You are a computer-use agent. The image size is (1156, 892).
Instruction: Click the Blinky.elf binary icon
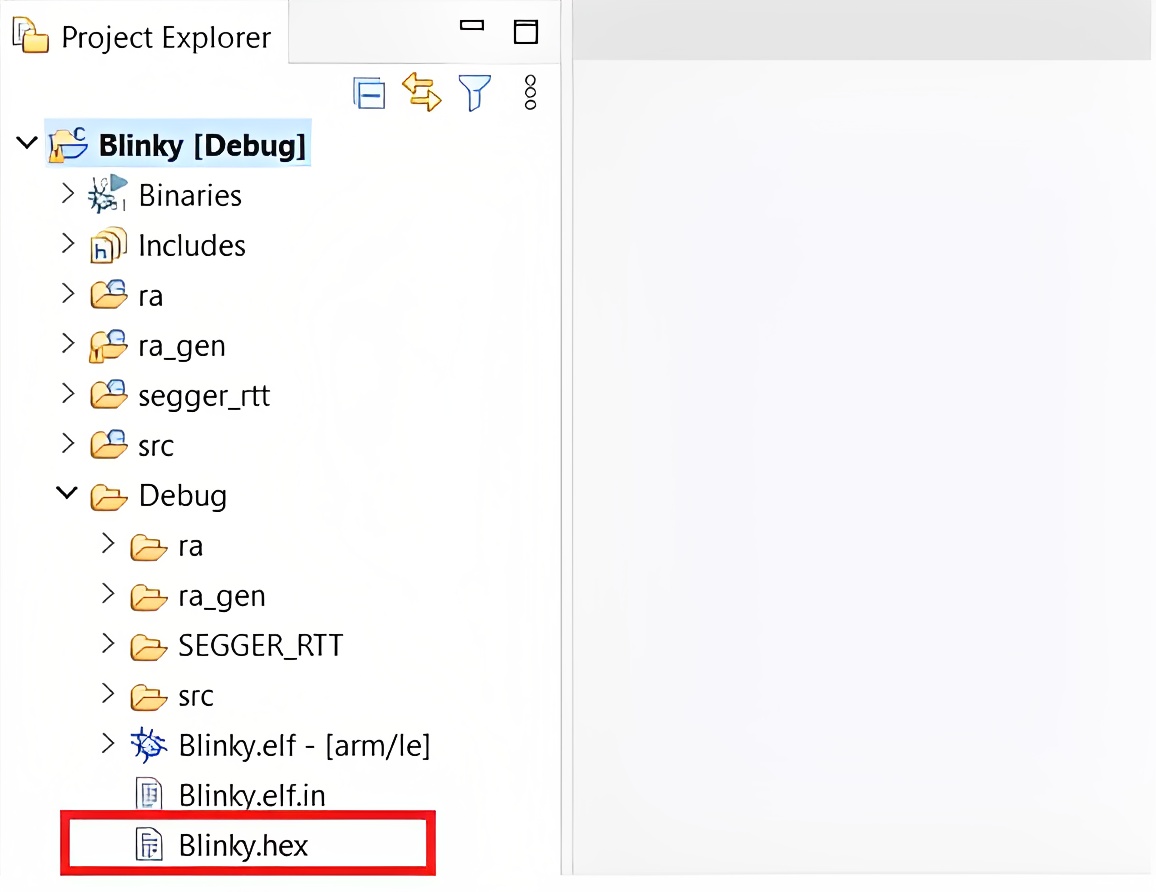click(149, 745)
